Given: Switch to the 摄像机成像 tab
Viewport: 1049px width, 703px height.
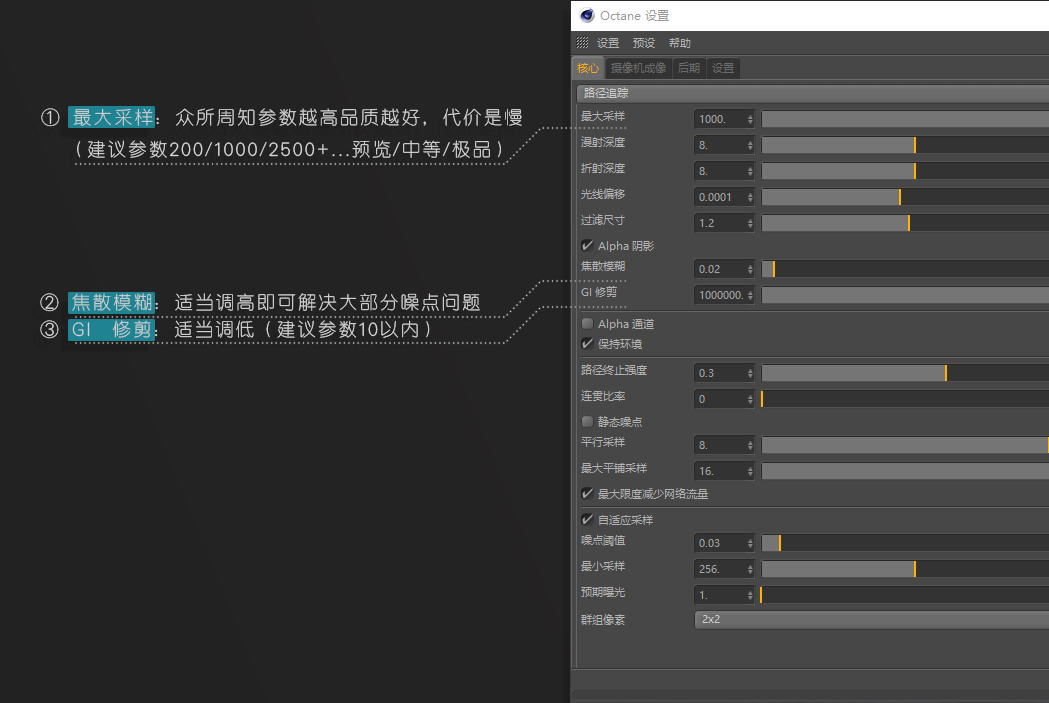Looking at the screenshot, I should tap(638, 68).
